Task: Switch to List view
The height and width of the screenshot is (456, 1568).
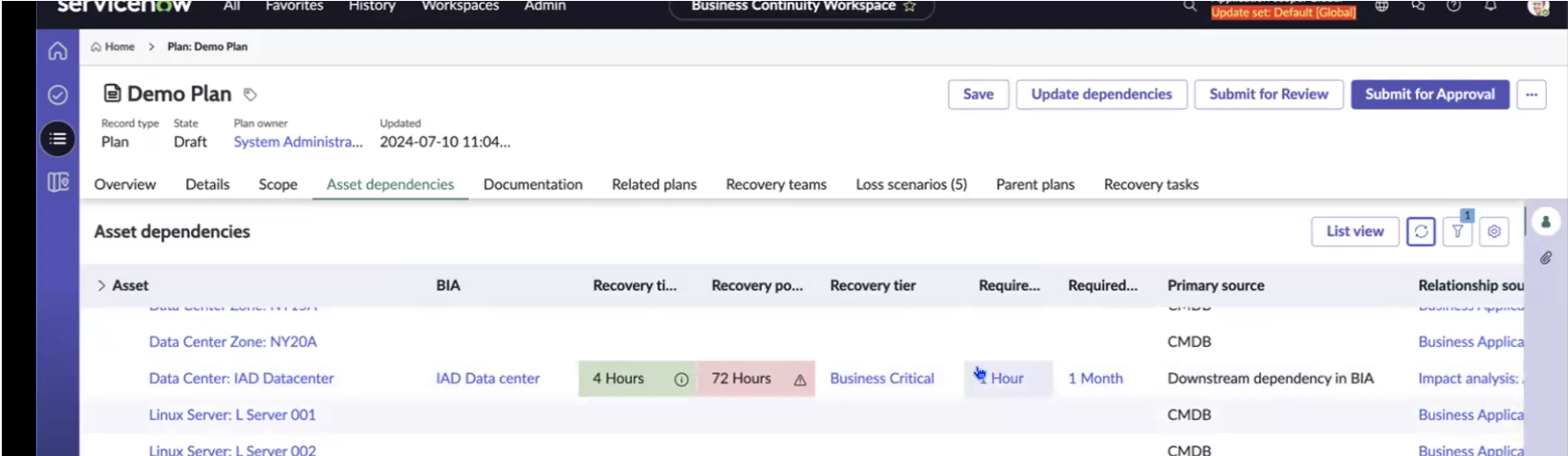Action: coord(1355,232)
